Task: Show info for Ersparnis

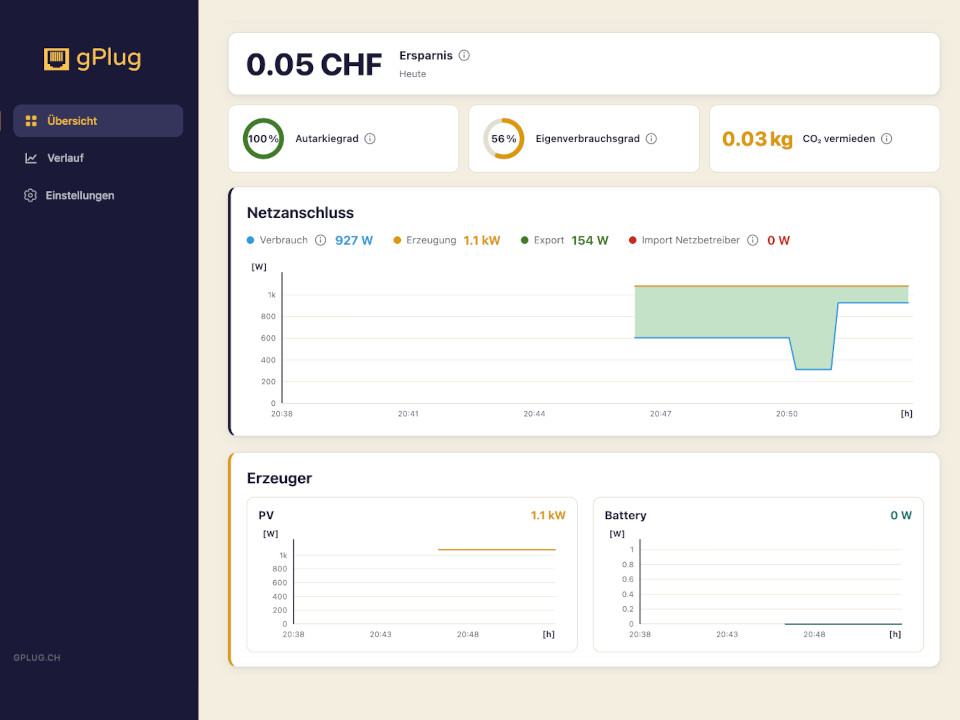Action: [x=464, y=55]
